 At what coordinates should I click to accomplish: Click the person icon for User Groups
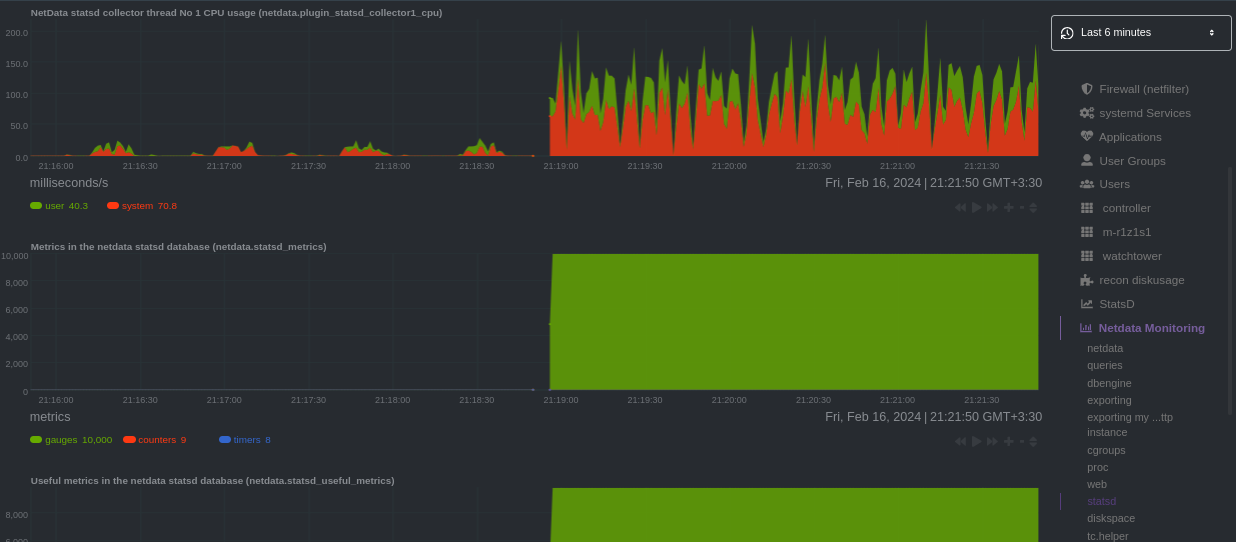point(1087,160)
